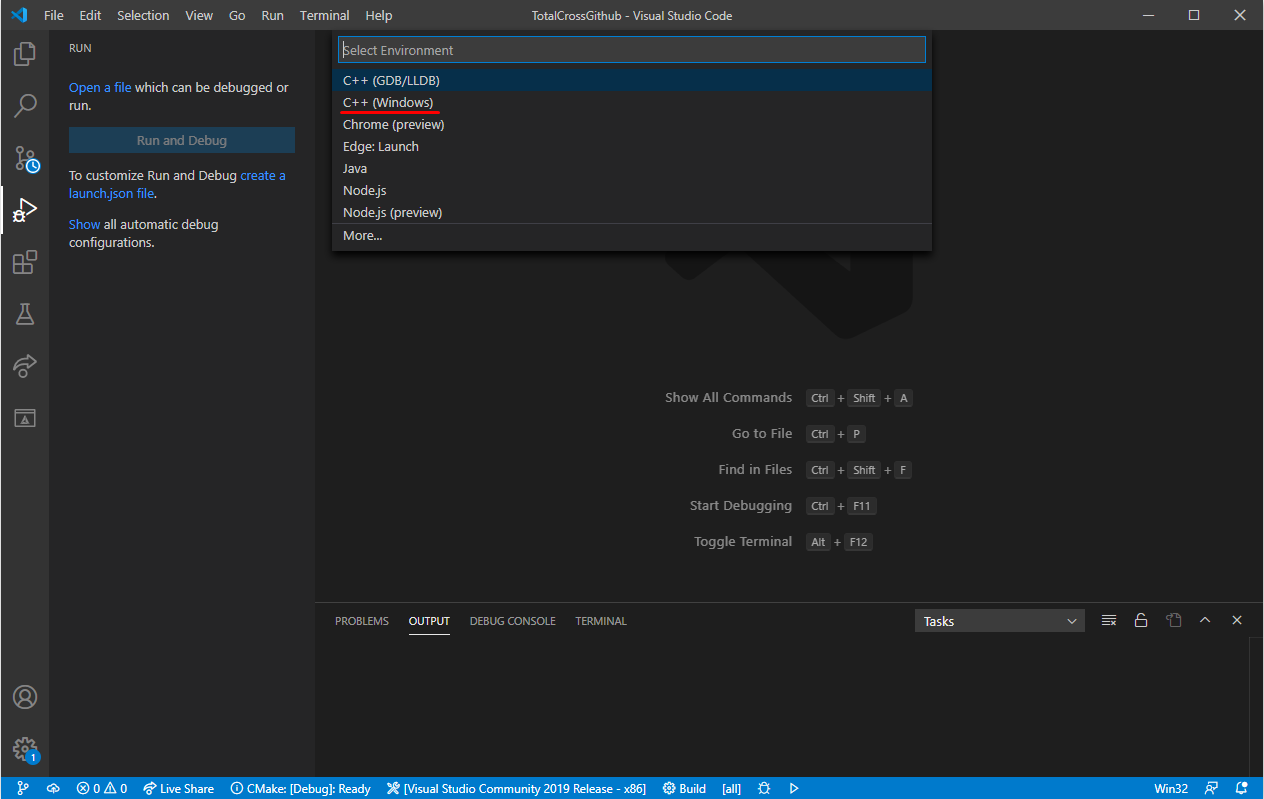Open notifications bell in status bar
The image size is (1264, 799).
pyautogui.click(x=1242, y=788)
